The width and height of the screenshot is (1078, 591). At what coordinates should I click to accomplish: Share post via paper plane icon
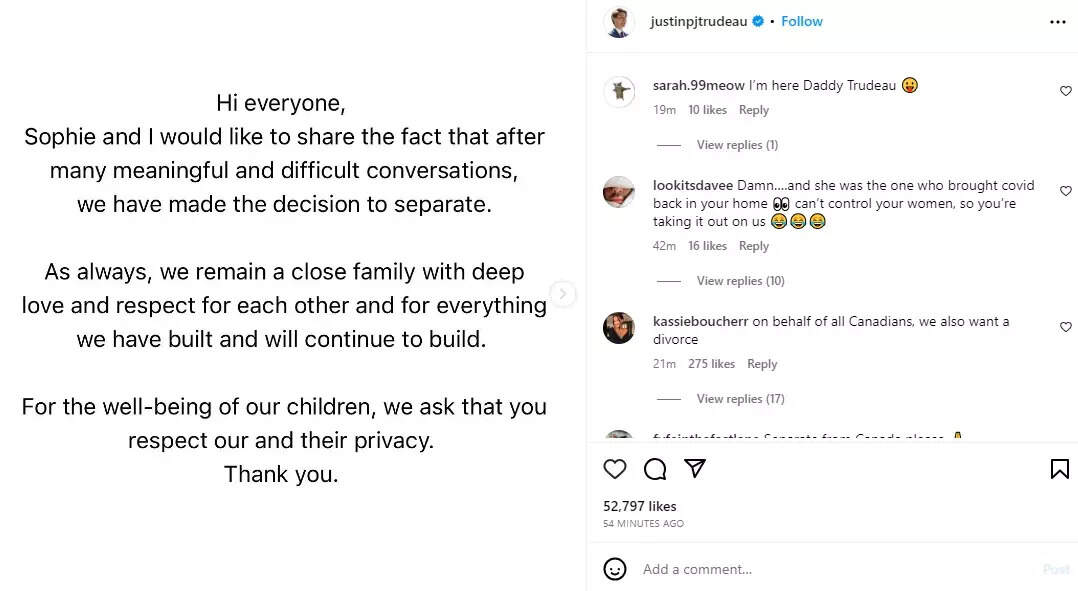pos(695,469)
